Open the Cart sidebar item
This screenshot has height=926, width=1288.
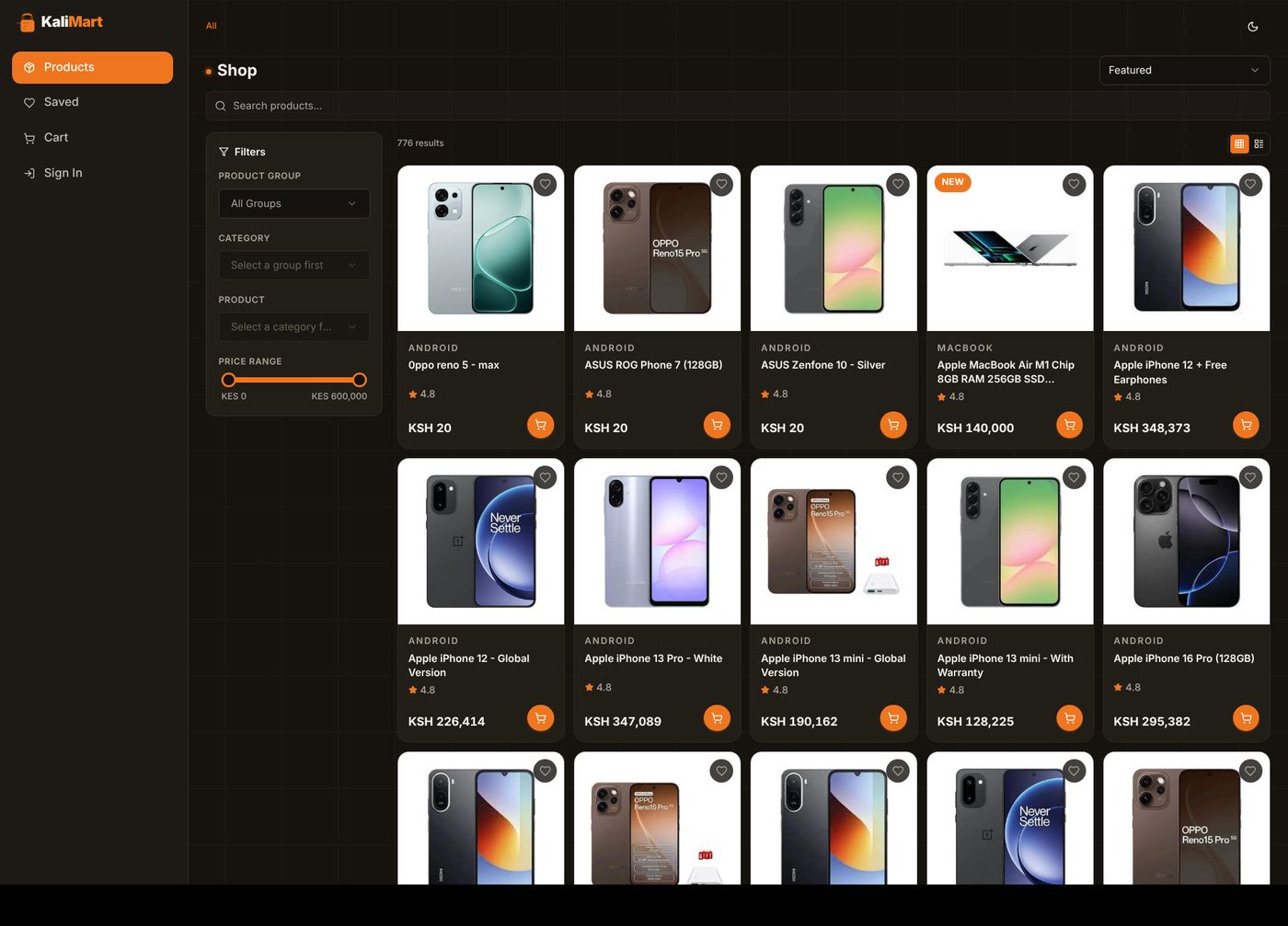(x=92, y=138)
